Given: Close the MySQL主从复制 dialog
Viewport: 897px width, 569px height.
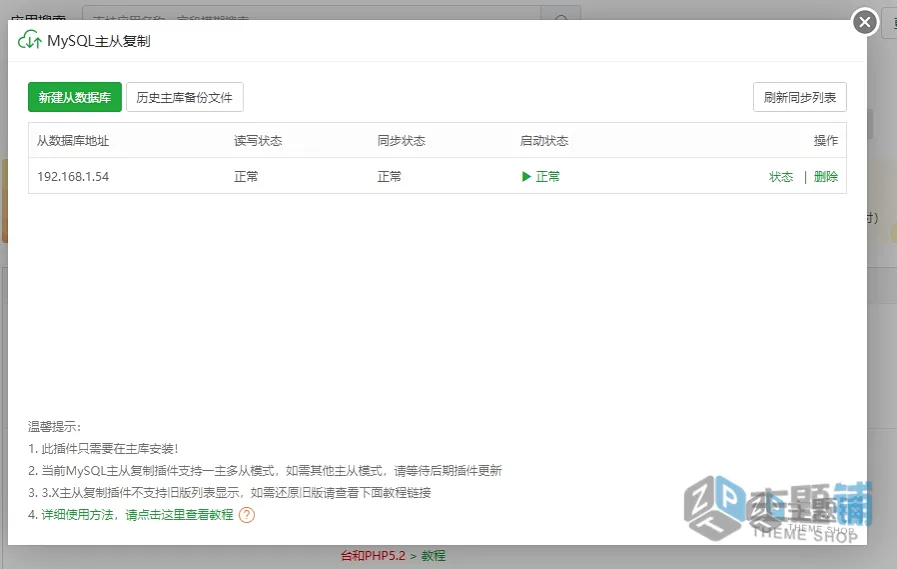Looking at the screenshot, I should coord(864,22).
